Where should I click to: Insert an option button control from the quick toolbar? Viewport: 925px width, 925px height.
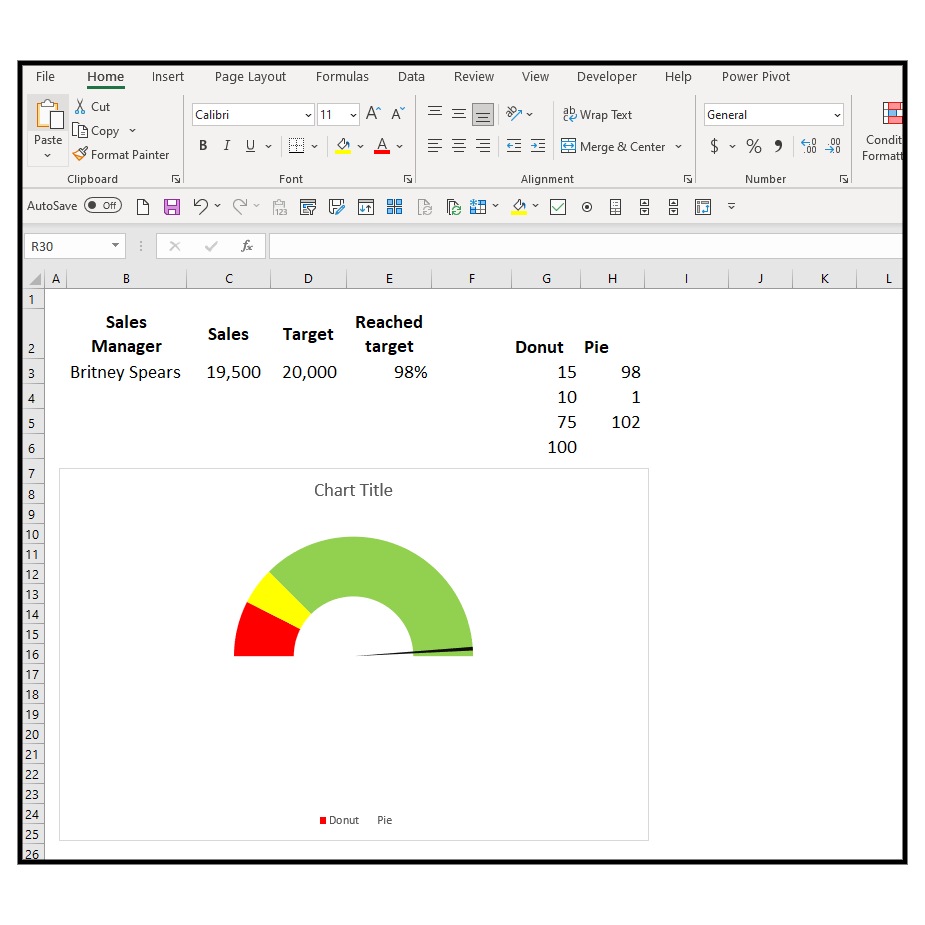[x=587, y=206]
